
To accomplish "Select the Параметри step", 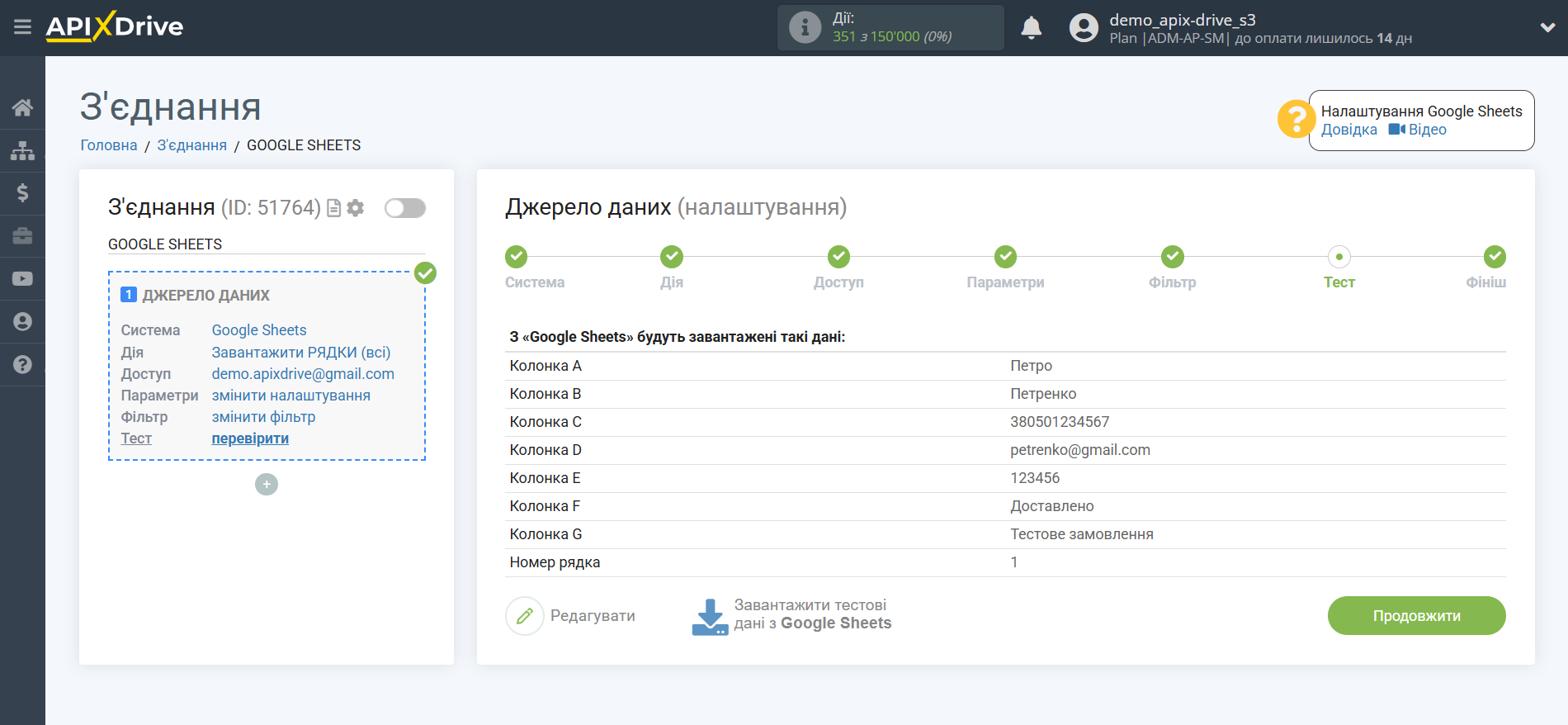I will (x=1005, y=257).
